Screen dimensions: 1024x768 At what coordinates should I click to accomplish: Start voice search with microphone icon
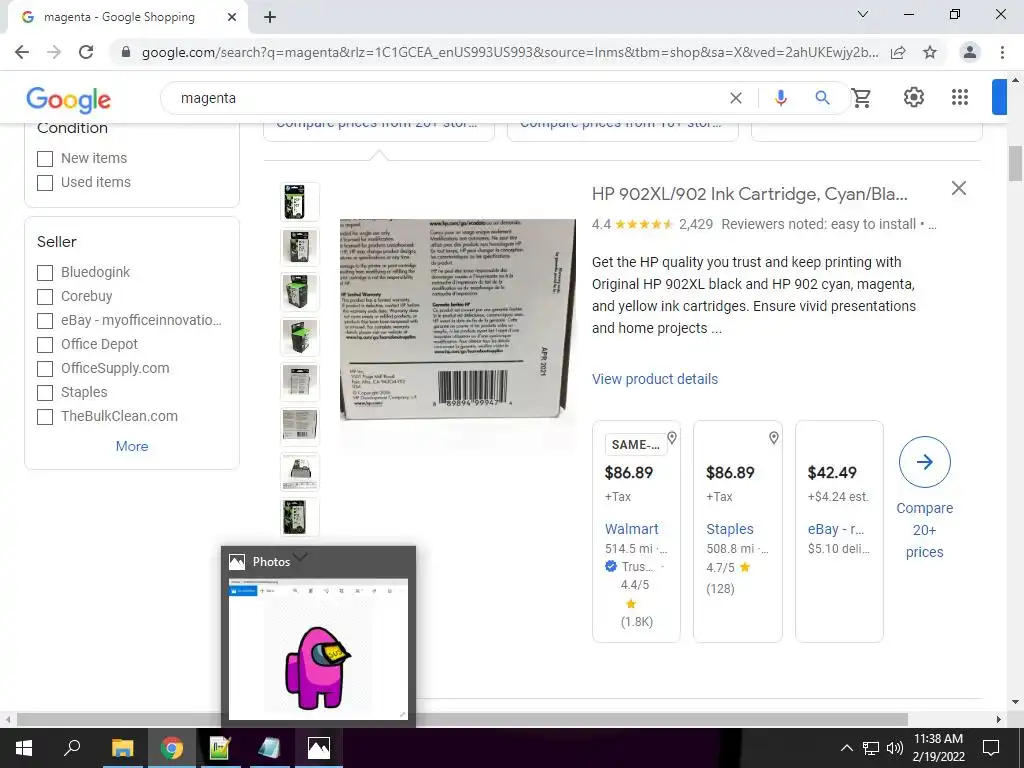(x=780, y=98)
